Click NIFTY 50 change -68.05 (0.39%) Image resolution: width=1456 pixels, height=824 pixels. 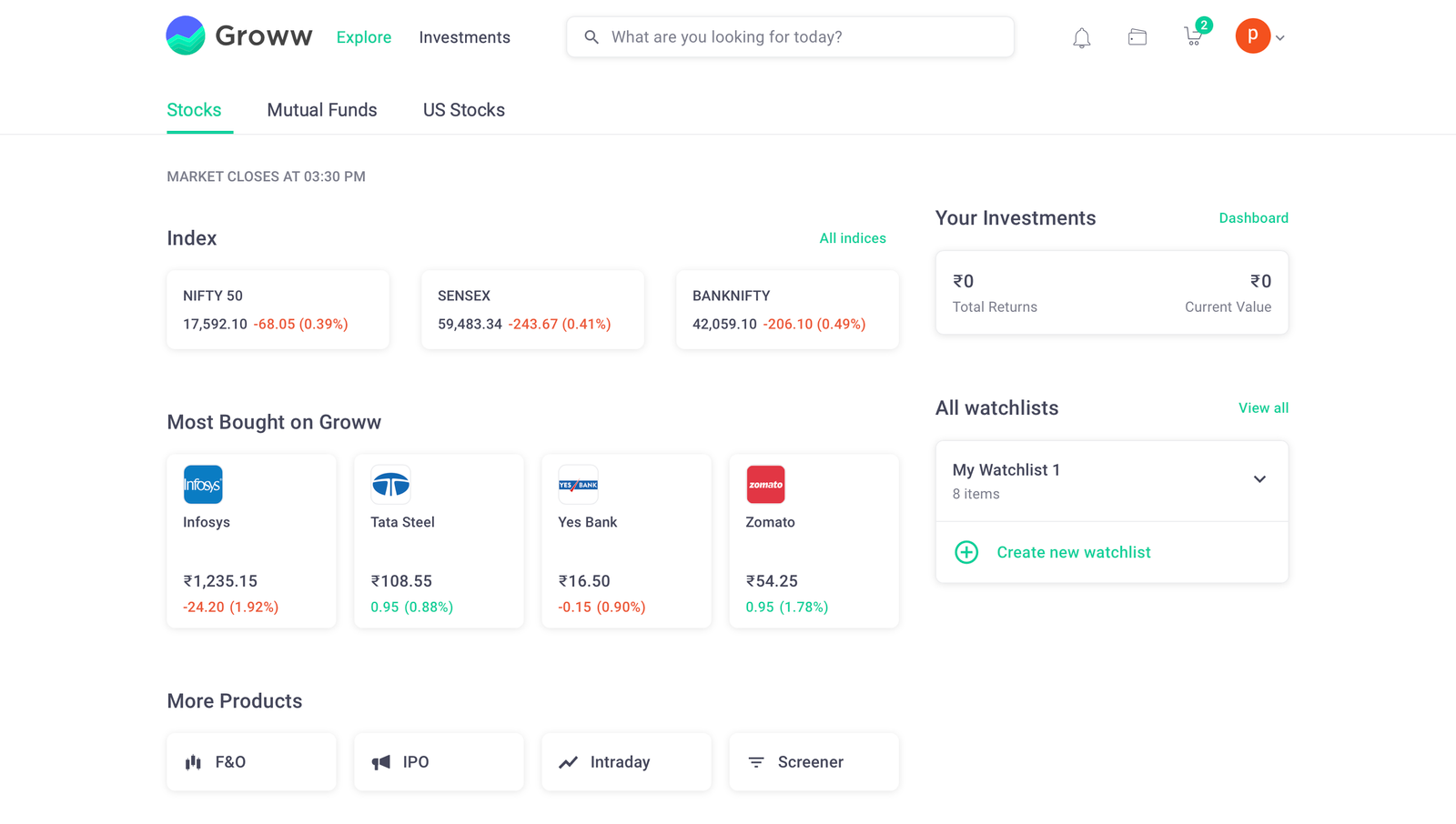pos(300,324)
